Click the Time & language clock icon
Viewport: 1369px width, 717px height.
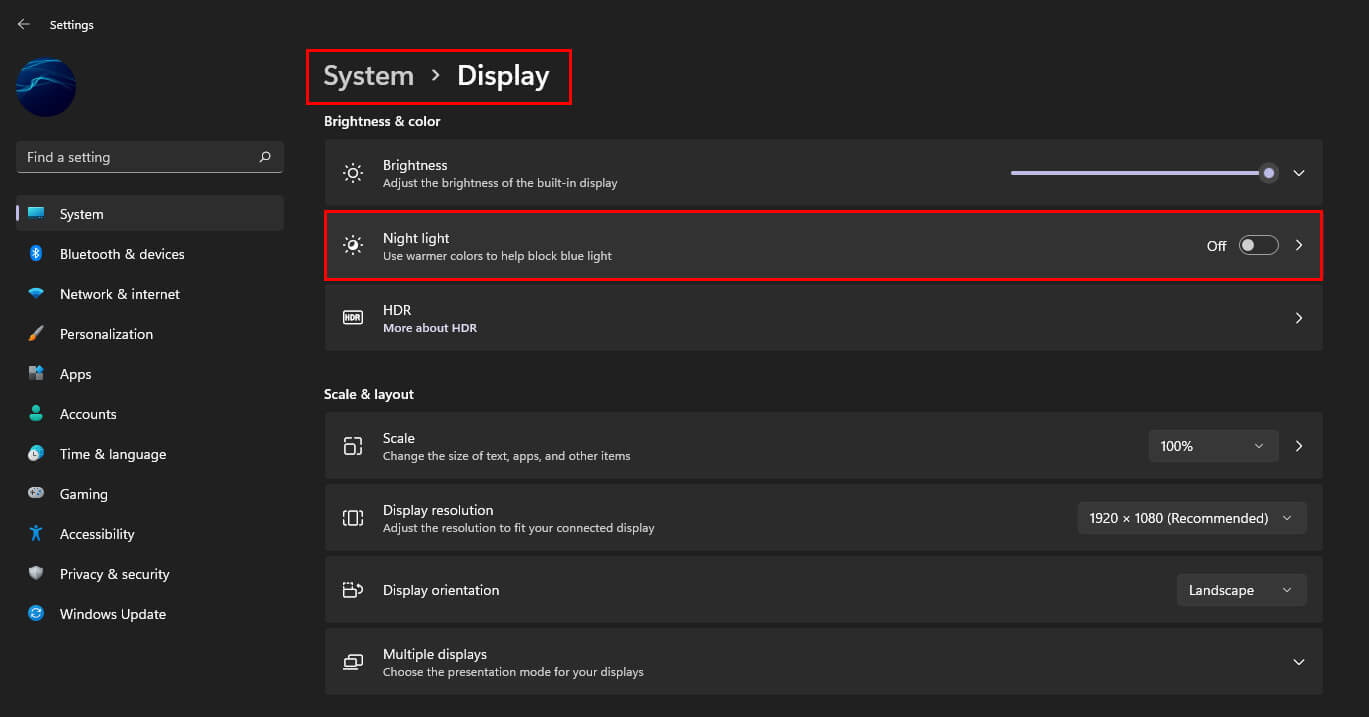click(36, 454)
